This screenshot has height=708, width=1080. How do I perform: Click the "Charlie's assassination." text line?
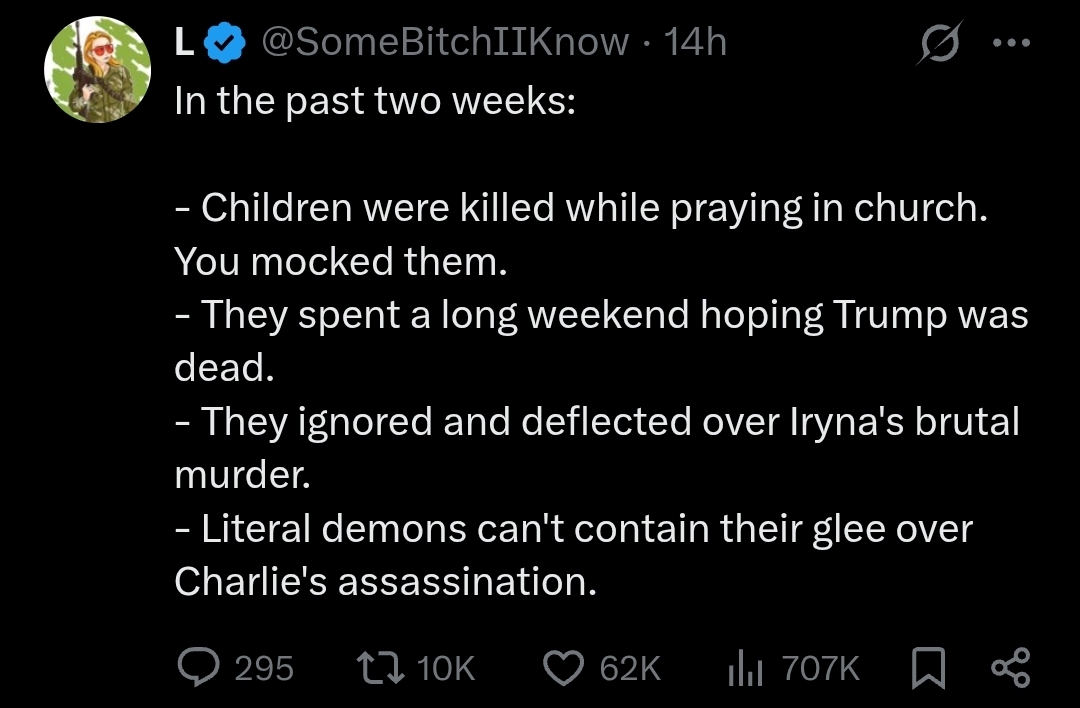point(386,581)
